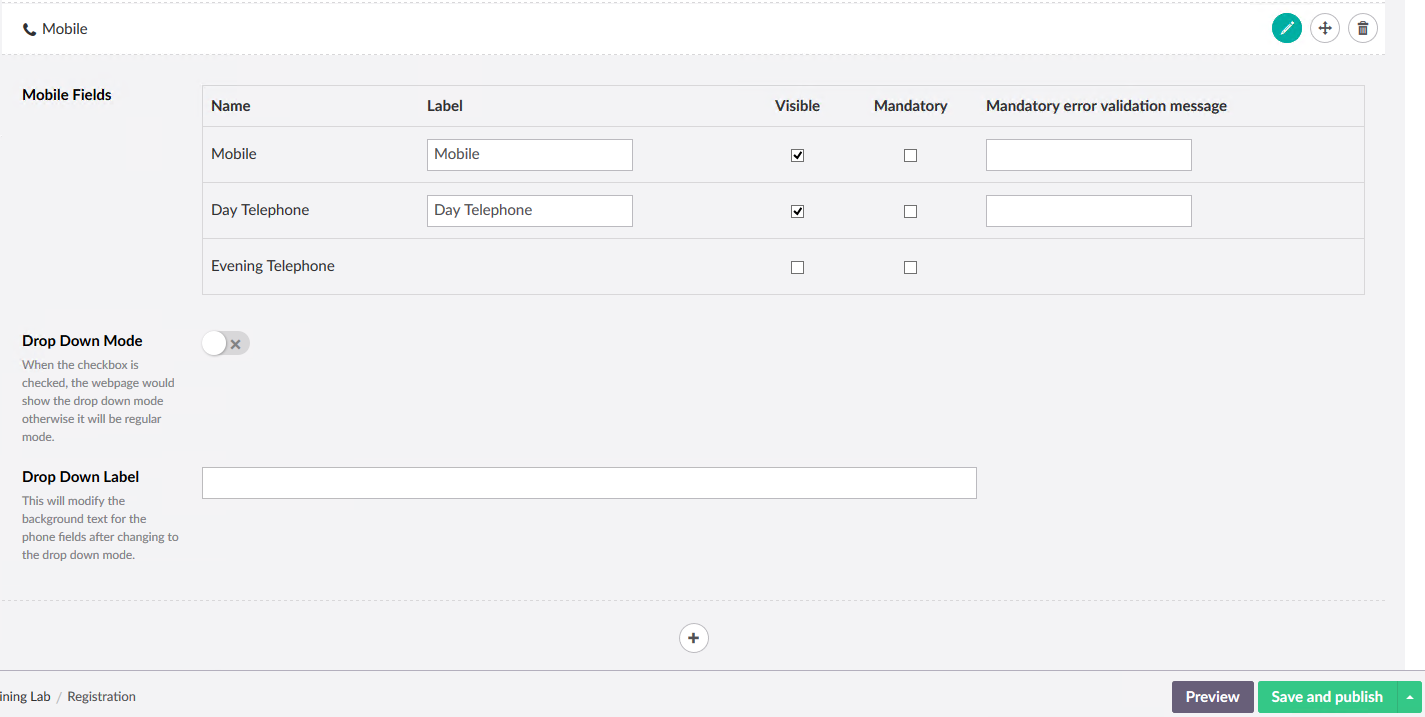This screenshot has width=1425, height=717.
Task: Open the Registration breadcrumb link
Action: (x=101, y=696)
